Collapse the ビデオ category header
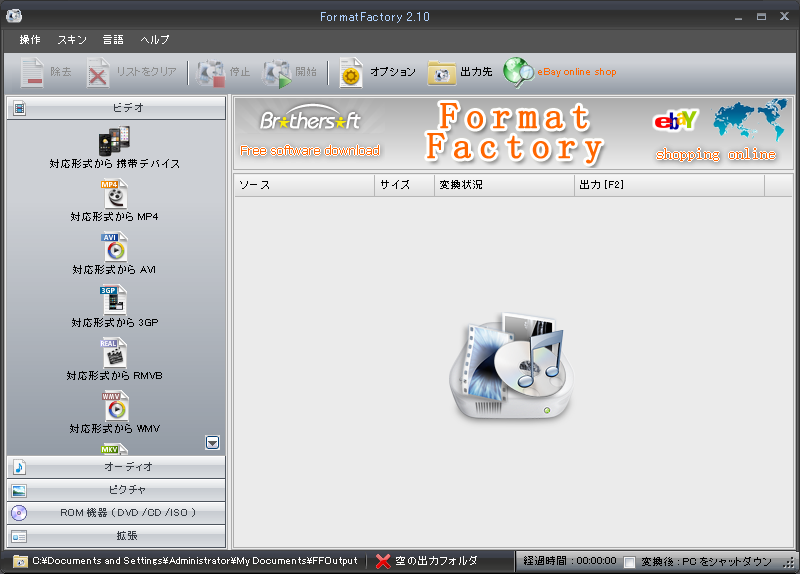 tap(116, 108)
